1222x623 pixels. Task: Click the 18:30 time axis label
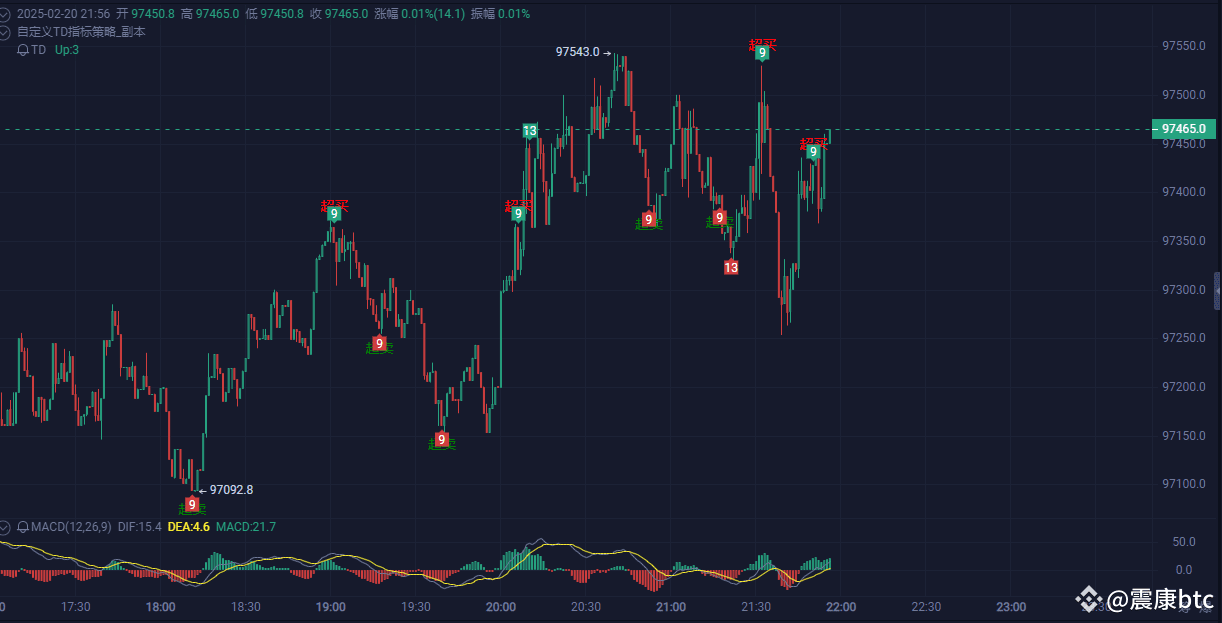(246, 607)
